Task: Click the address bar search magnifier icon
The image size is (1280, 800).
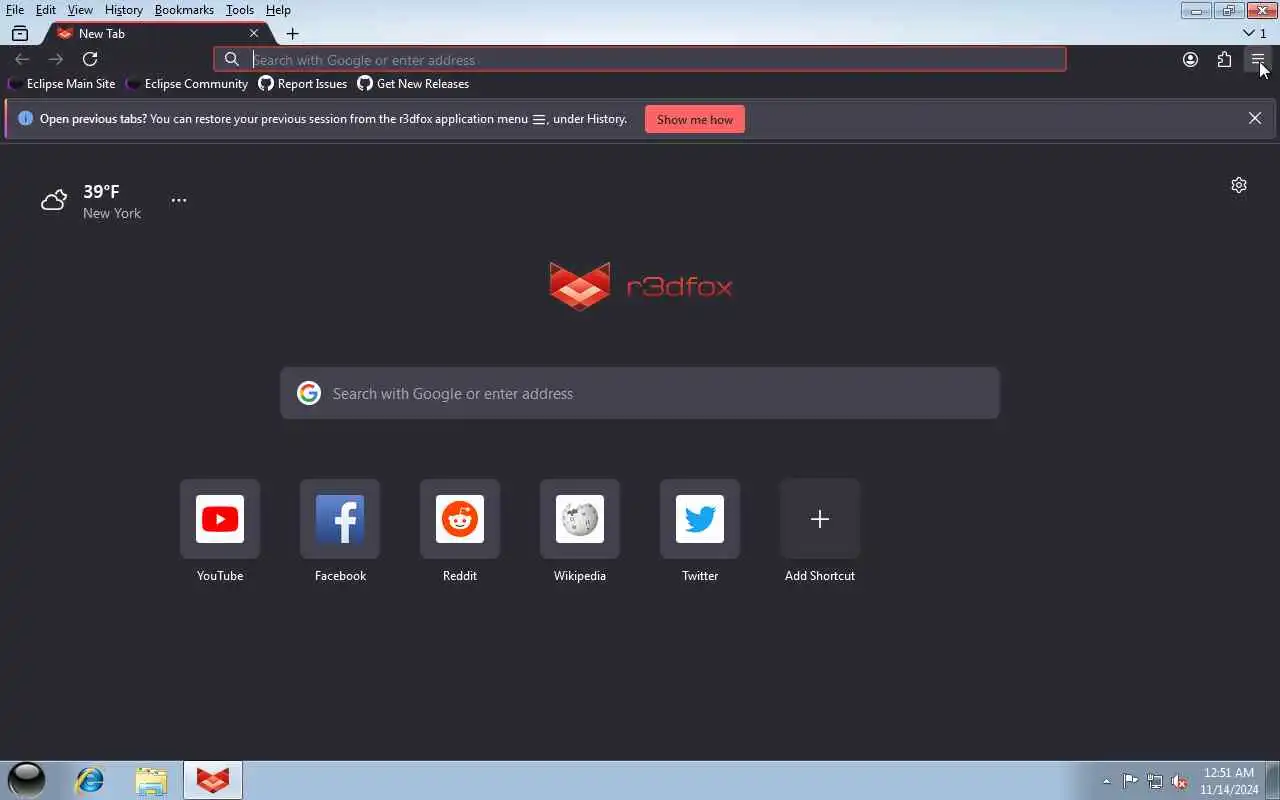Action: point(232,60)
